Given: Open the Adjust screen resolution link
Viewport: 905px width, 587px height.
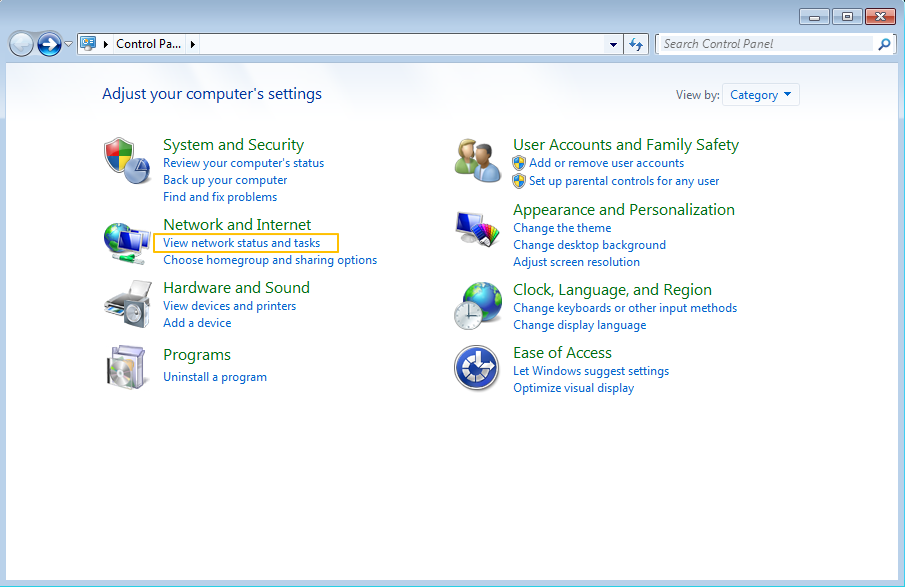Looking at the screenshot, I should point(576,262).
